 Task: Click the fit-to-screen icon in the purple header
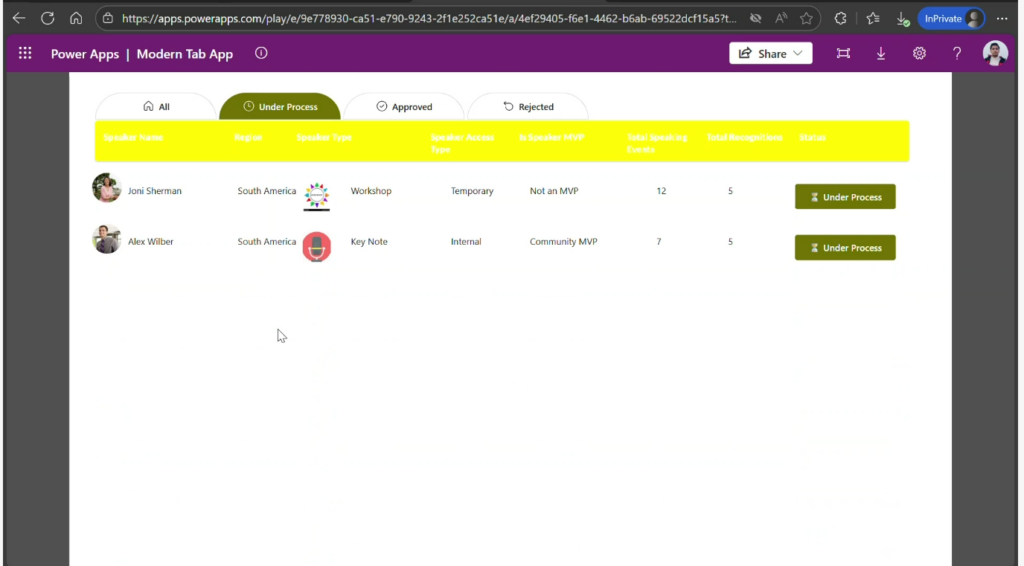pos(843,54)
